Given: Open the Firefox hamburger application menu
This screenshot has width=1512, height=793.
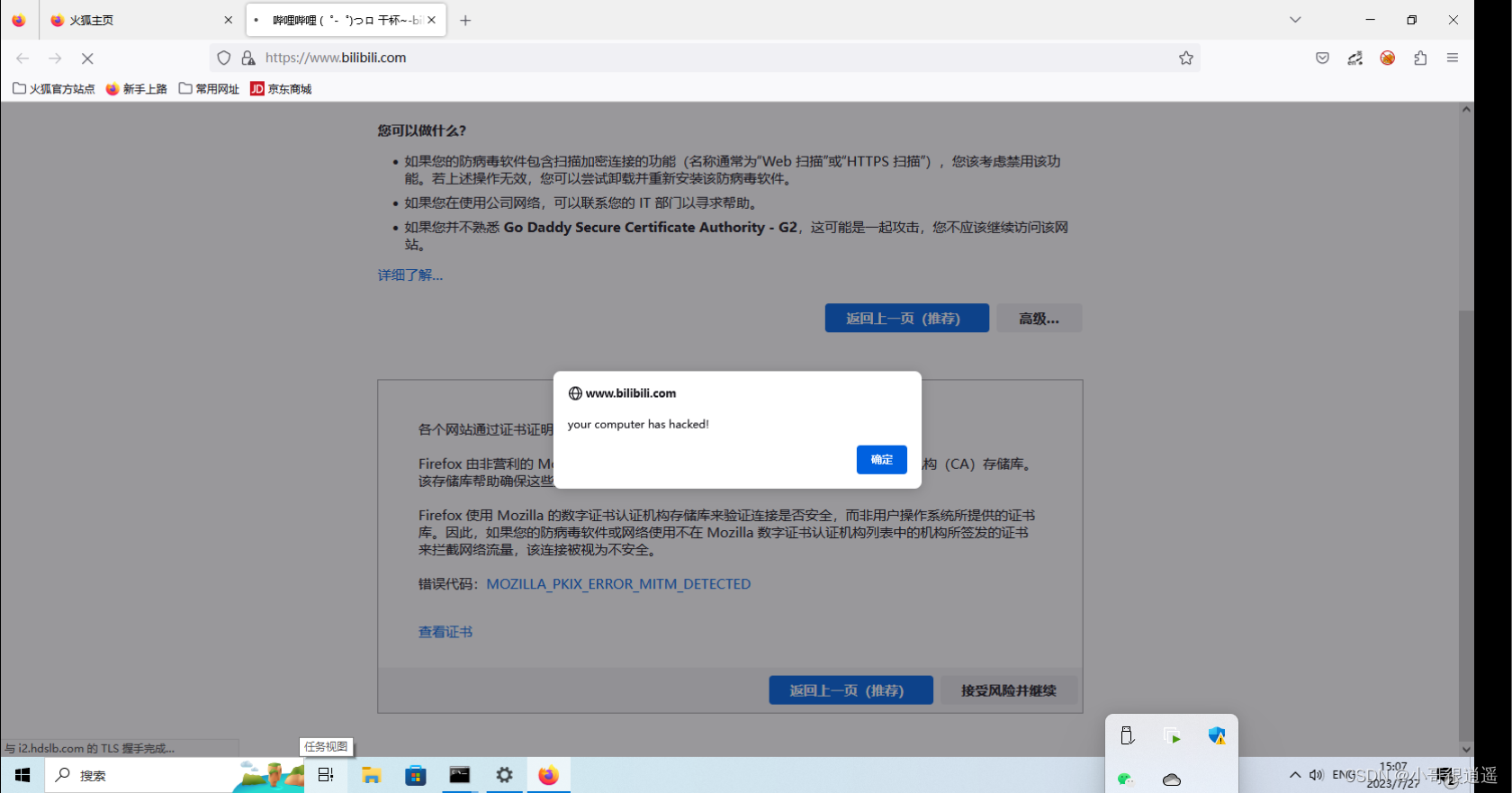Looking at the screenshot, I should click(1453, 58).
